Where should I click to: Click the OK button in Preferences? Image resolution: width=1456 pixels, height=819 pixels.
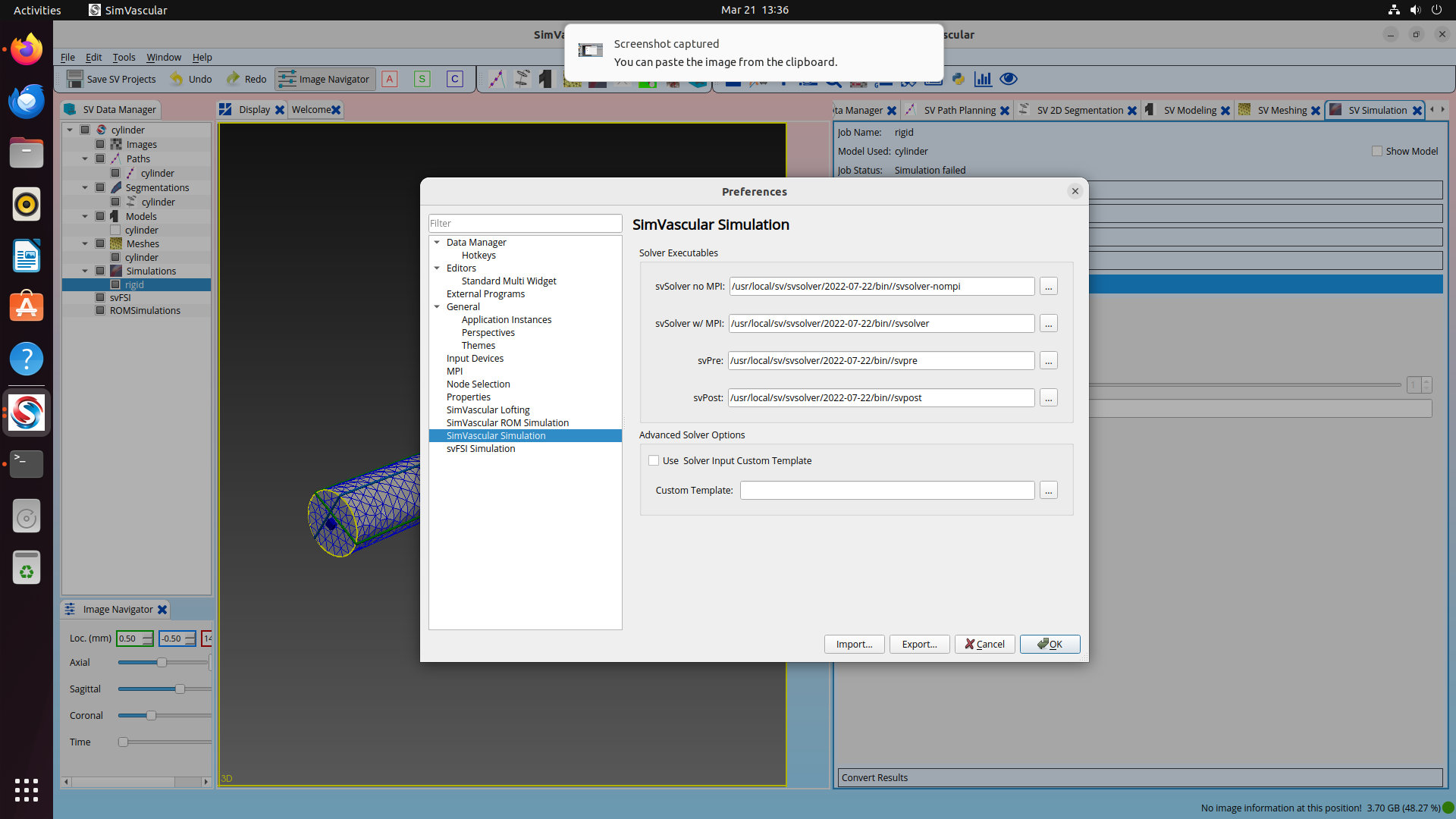[x=1050, y=644]
